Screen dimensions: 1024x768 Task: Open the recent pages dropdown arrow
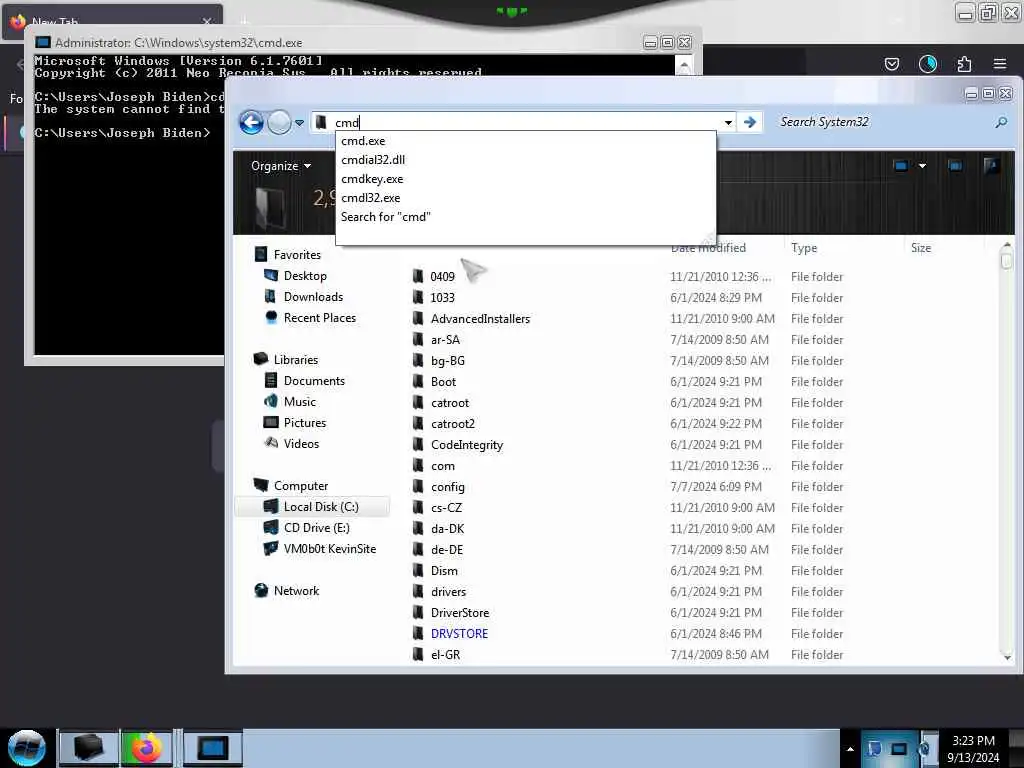point(299,123)
